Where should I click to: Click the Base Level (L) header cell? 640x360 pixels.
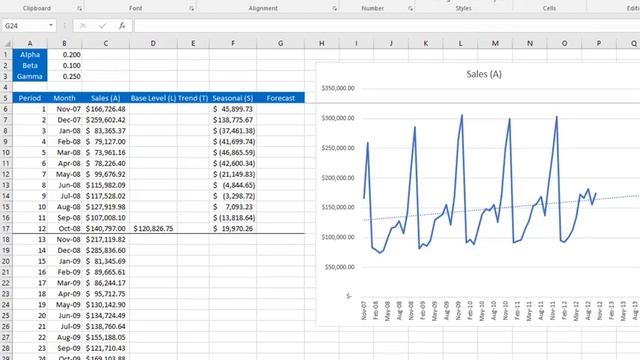point(153,98)
